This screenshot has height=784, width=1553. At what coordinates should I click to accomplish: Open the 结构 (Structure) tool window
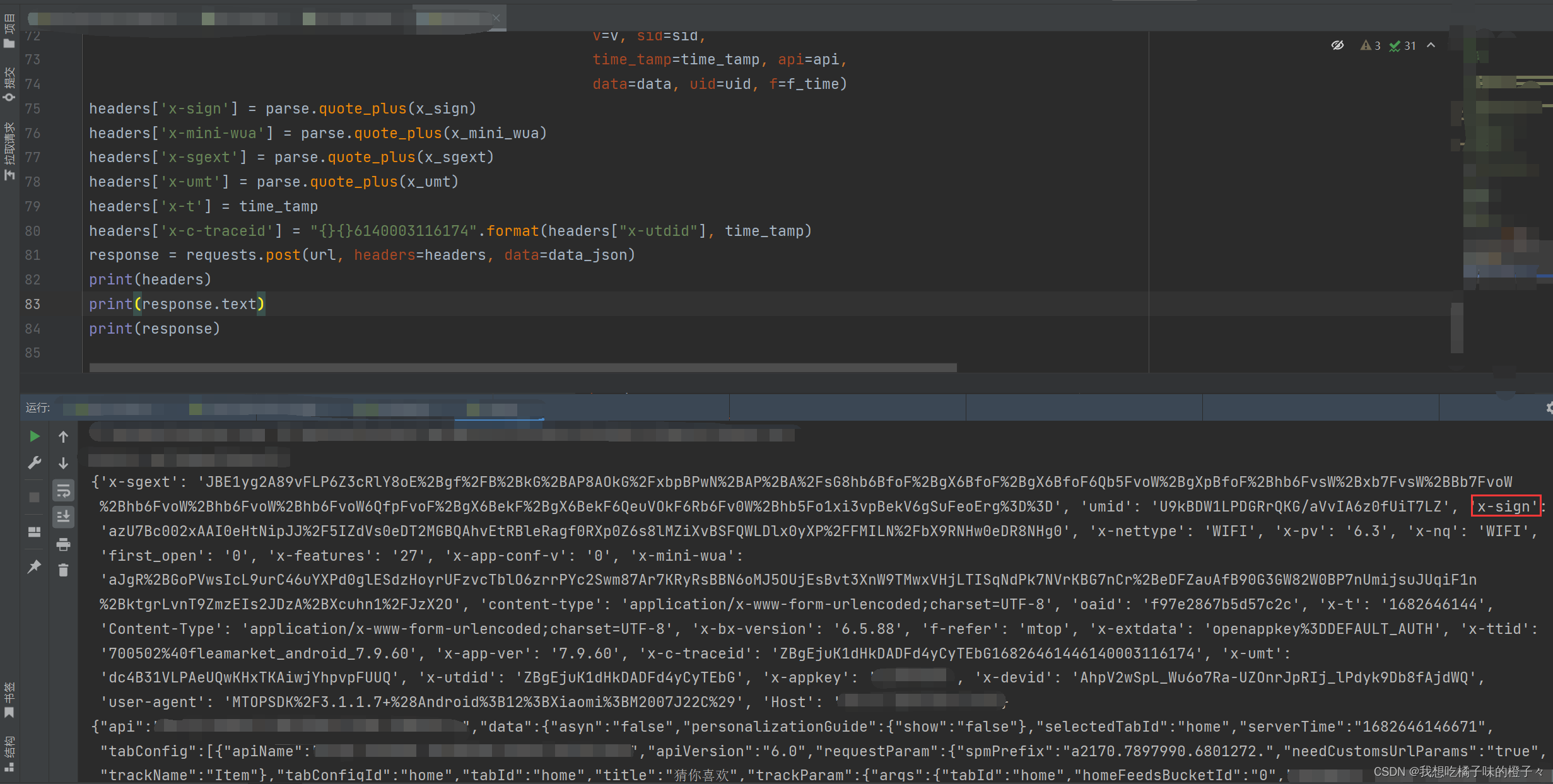point(9,754)
